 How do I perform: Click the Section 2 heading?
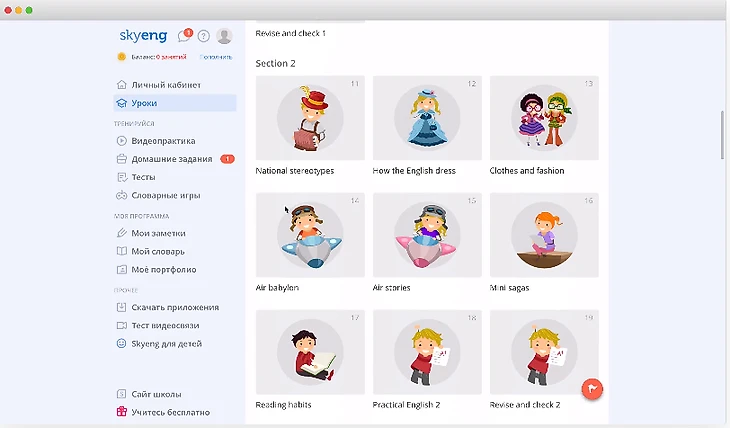click(x=275, y=63)
